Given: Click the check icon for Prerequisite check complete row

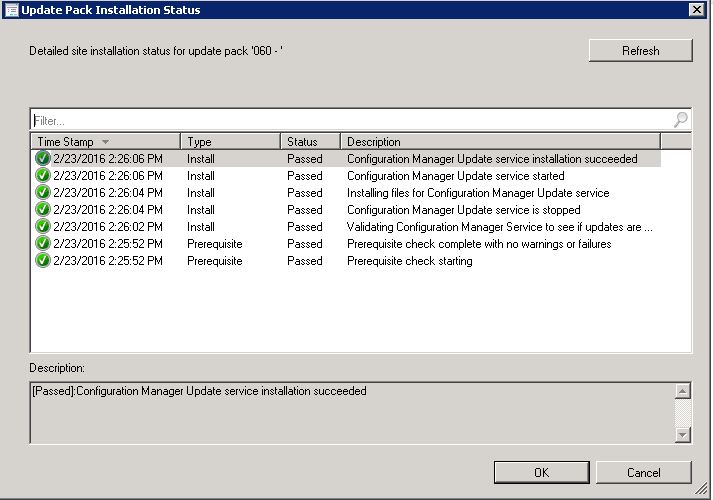Looking at the screenshot, I should coord(42,244).
